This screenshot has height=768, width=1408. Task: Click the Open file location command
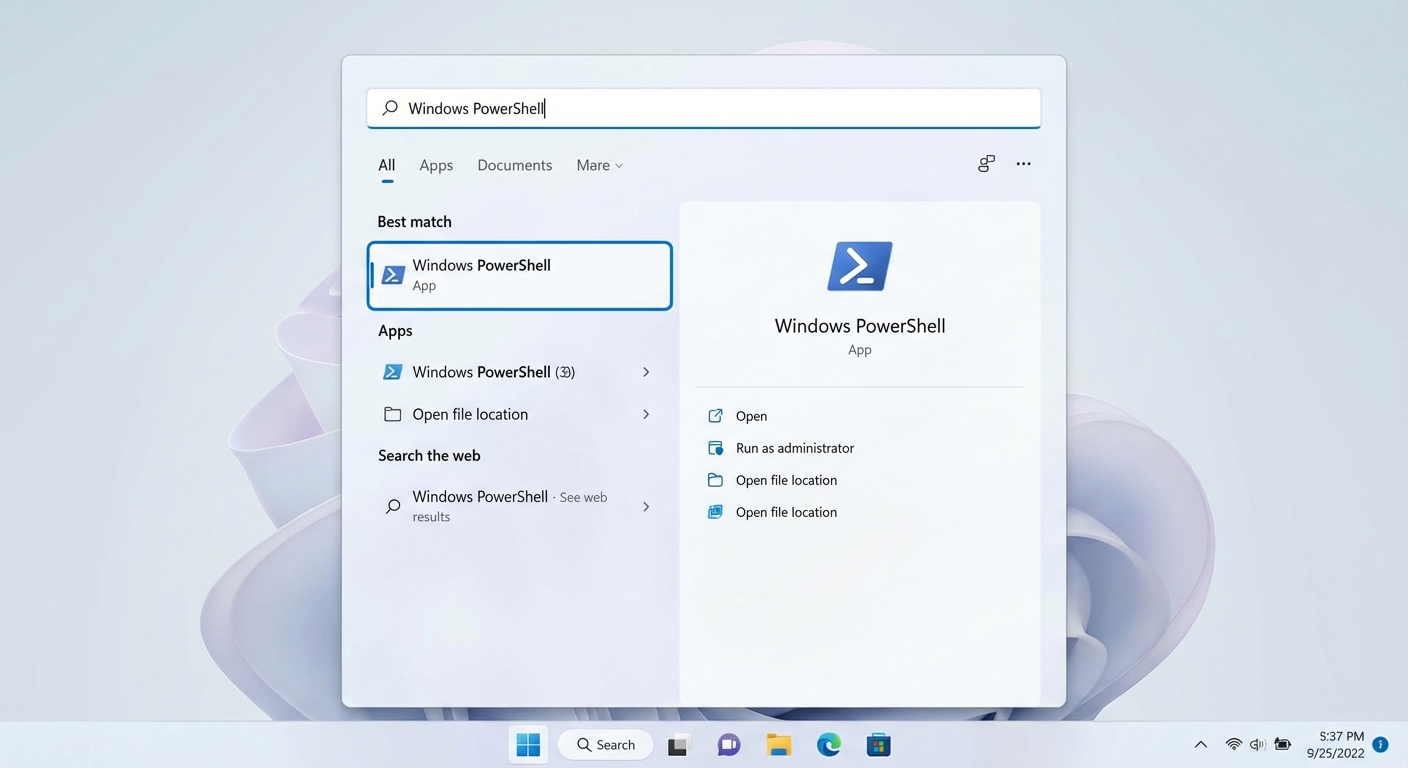[x=786, y=480]
